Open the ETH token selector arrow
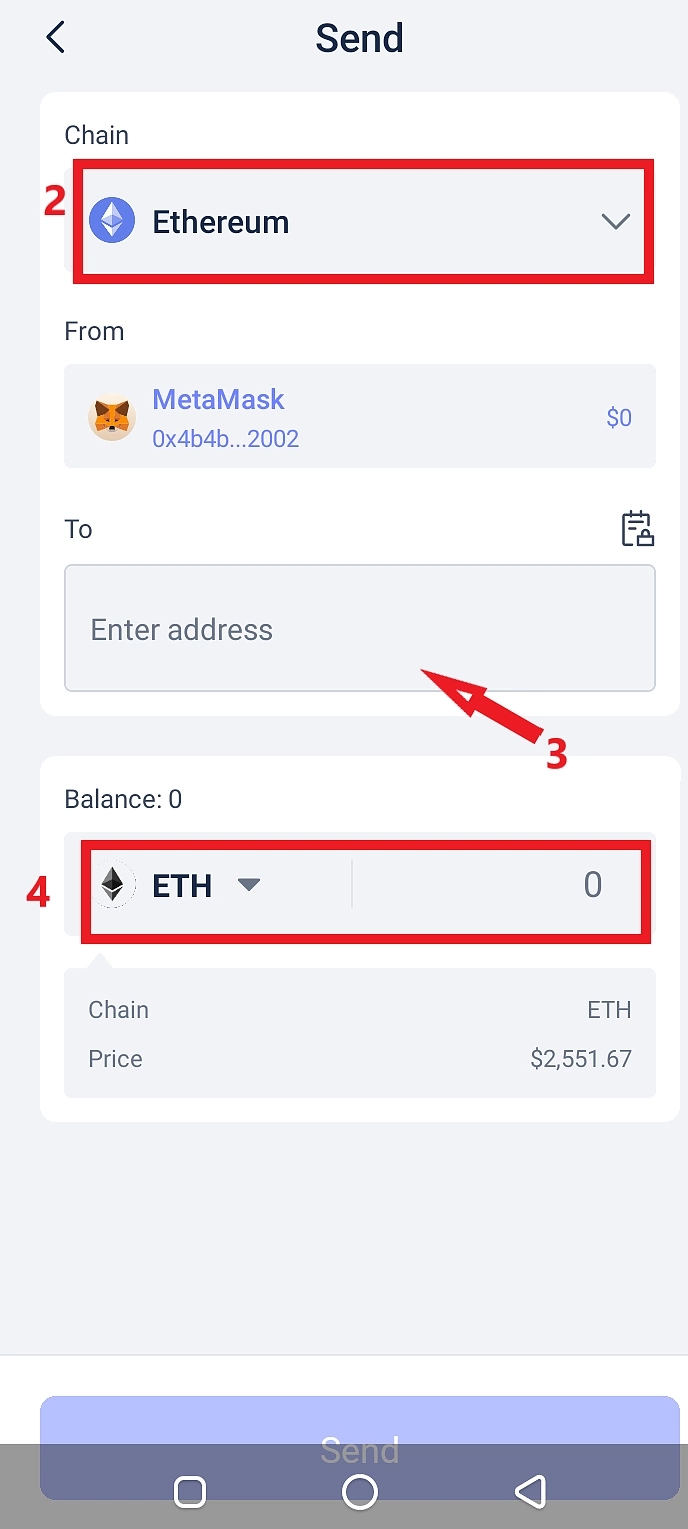 click(249, 885)
